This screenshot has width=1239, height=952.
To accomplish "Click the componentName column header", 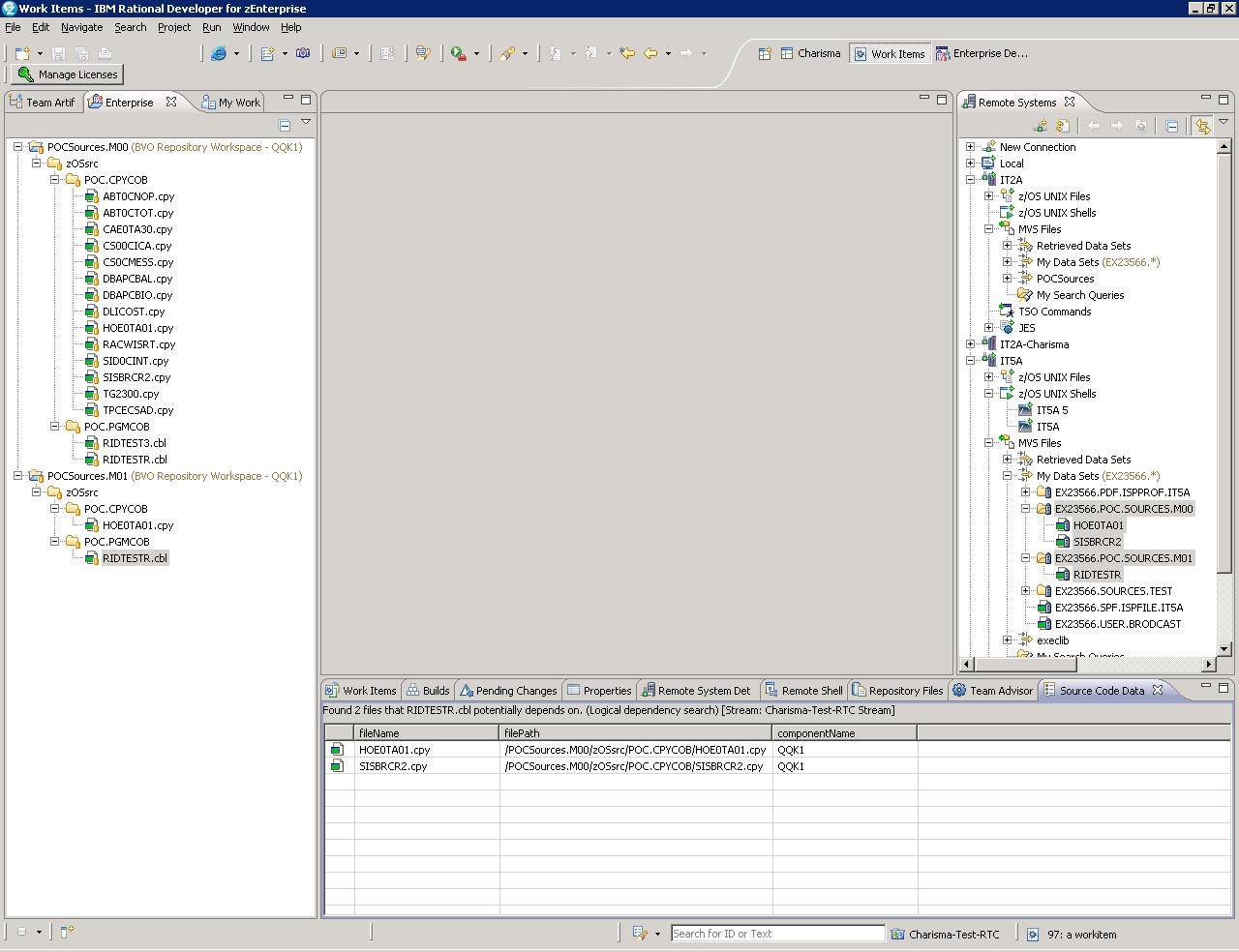I will click(844, 733).
